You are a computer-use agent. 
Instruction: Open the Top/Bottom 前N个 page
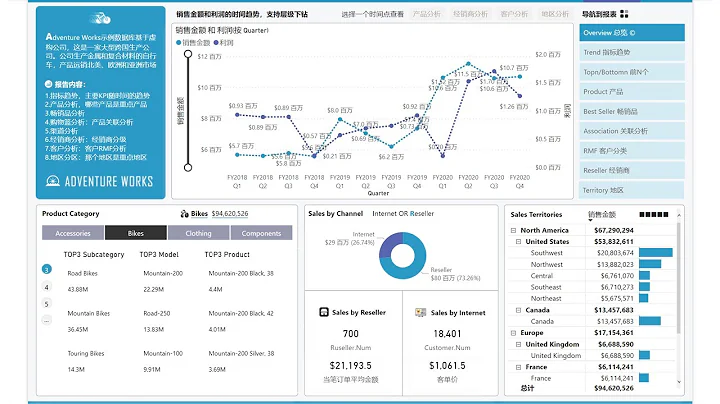tap(632, 72)
